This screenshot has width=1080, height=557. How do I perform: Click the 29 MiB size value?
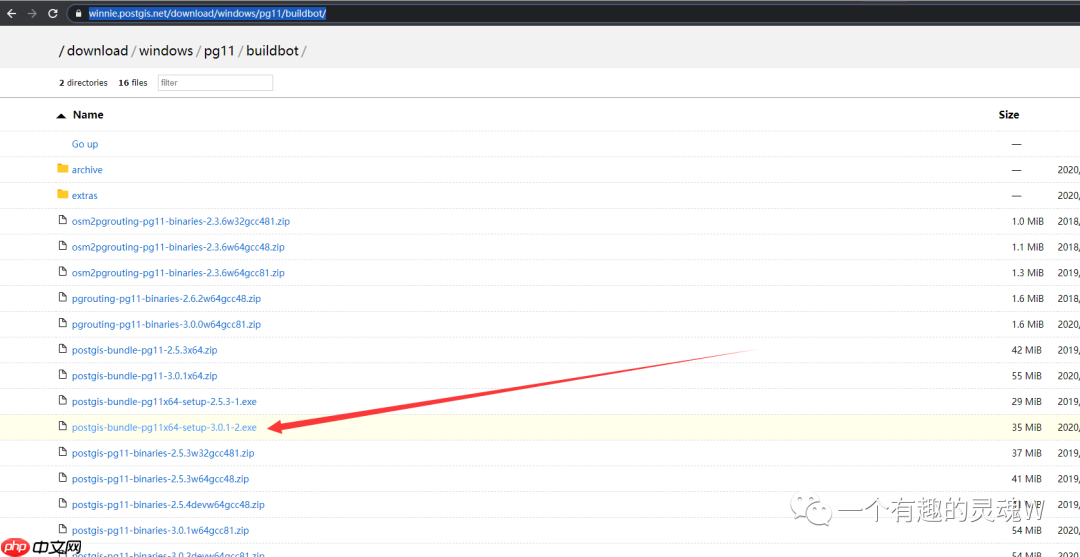(x=1028, y=401)
